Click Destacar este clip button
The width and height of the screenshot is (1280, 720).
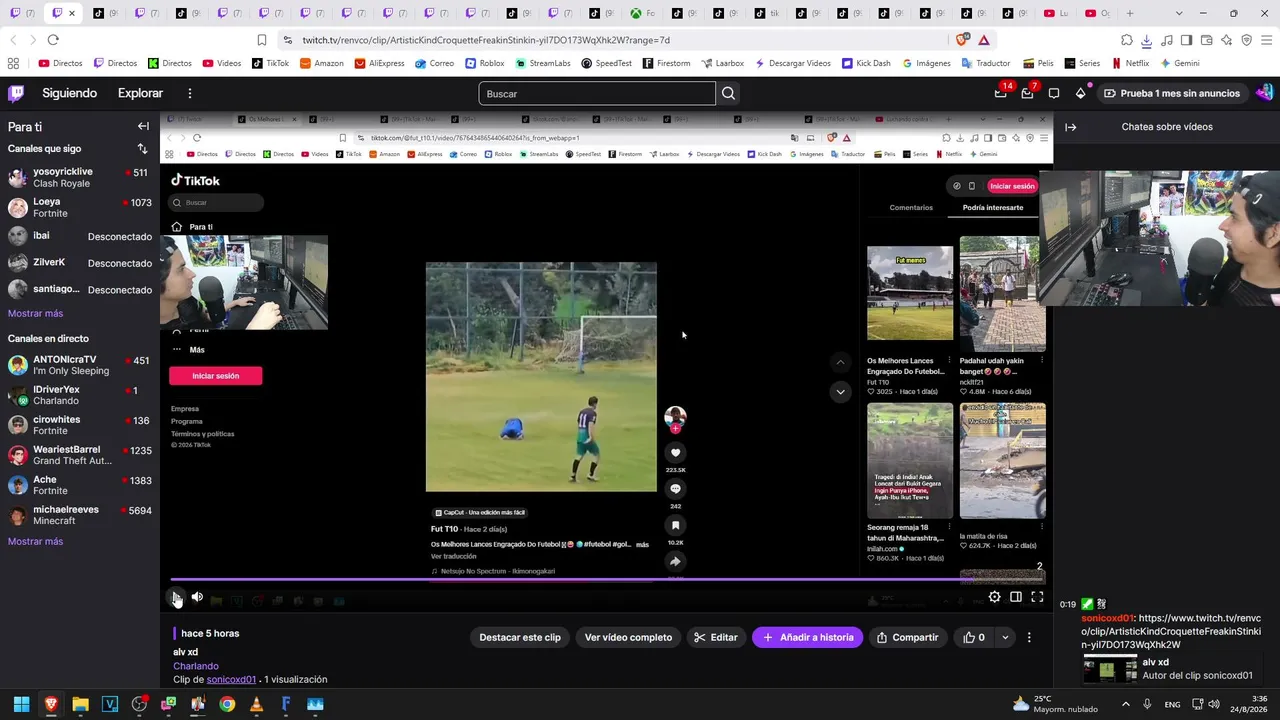pyautogui.click(x=520, y=637)
